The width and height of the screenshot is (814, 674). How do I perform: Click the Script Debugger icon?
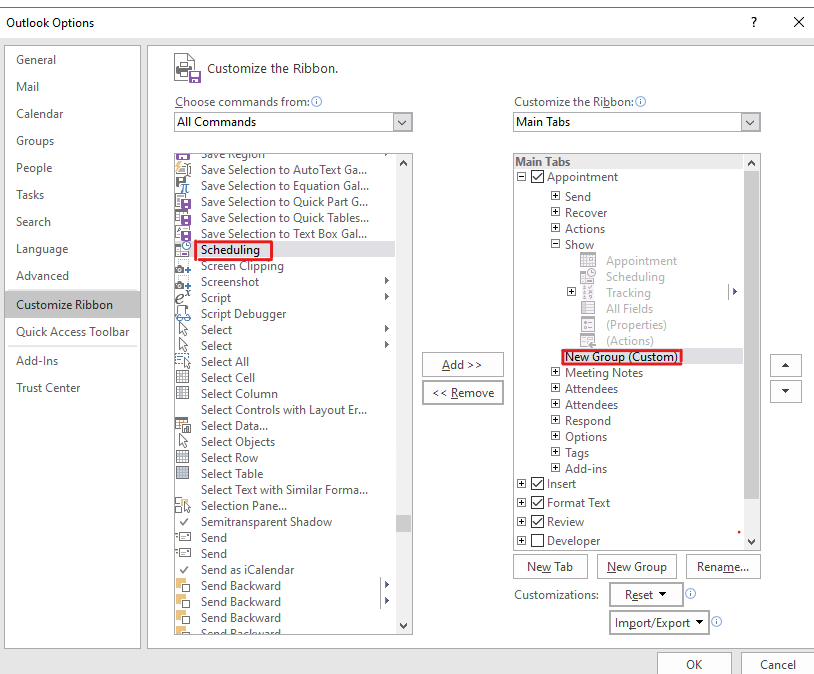point(183,314)
